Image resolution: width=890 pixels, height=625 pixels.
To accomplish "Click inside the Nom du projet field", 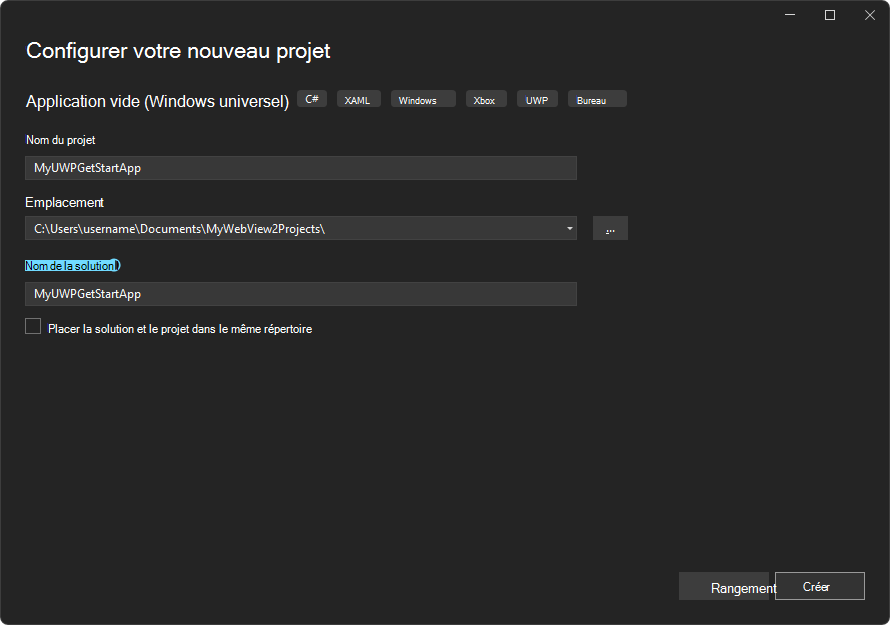I will tap(300, 167).
